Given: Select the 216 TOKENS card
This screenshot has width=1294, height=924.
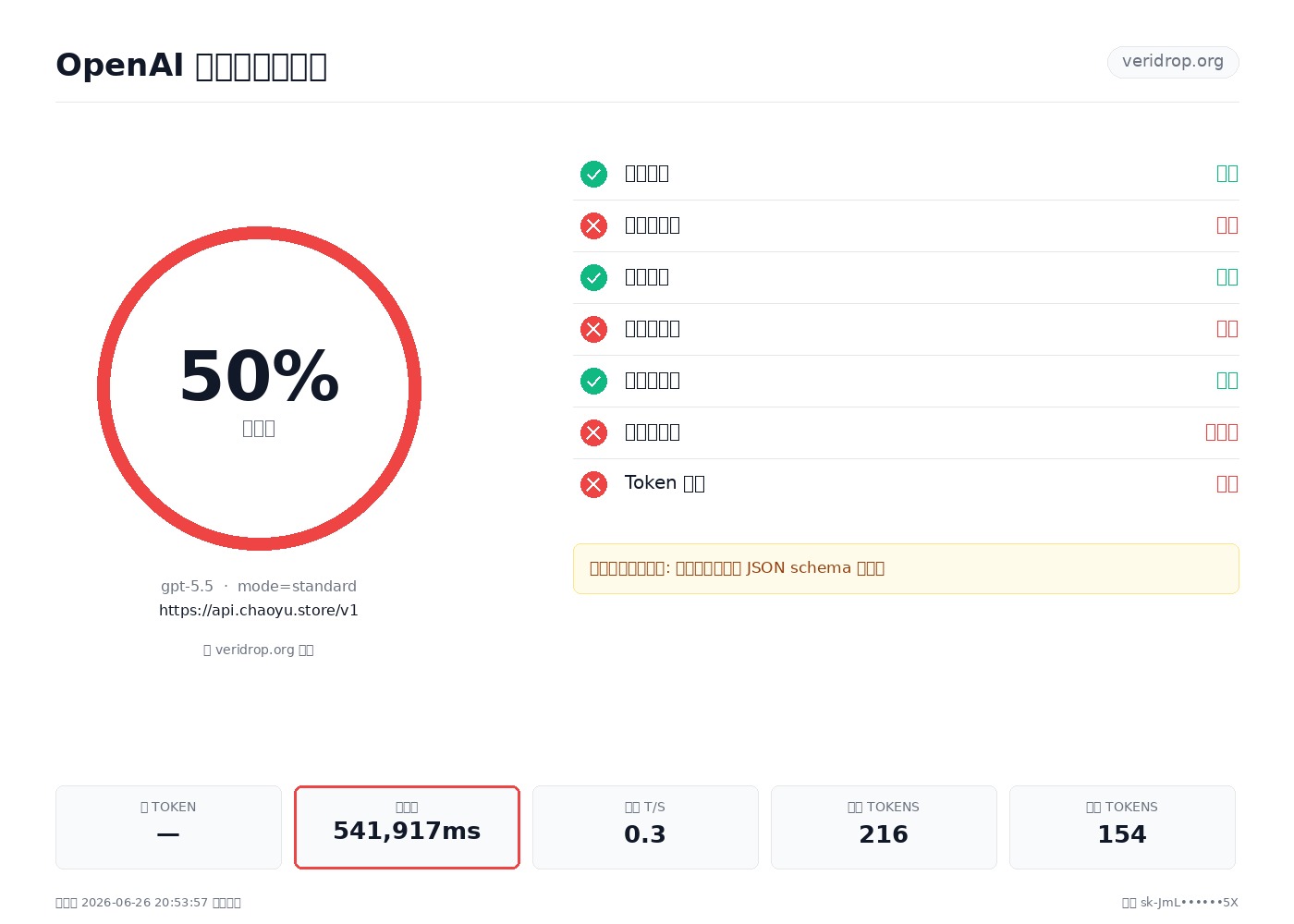Looking at the screenshot, I should 884,827.
